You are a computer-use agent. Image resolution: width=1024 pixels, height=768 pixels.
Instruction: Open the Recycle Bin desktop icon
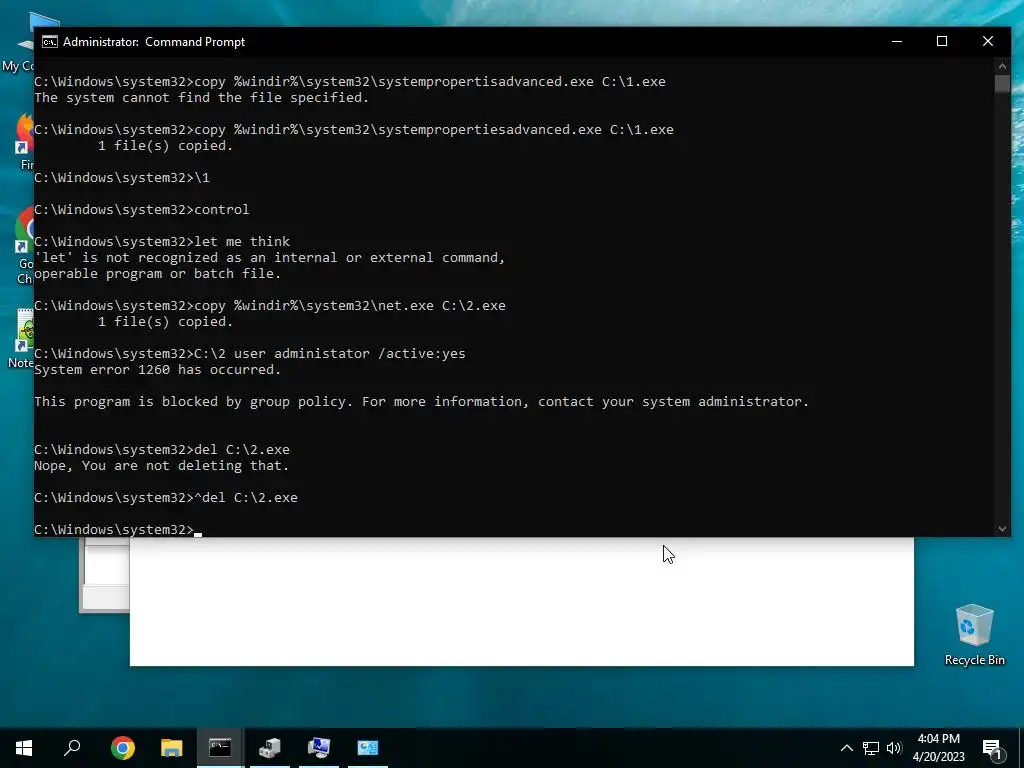(974, 635)
